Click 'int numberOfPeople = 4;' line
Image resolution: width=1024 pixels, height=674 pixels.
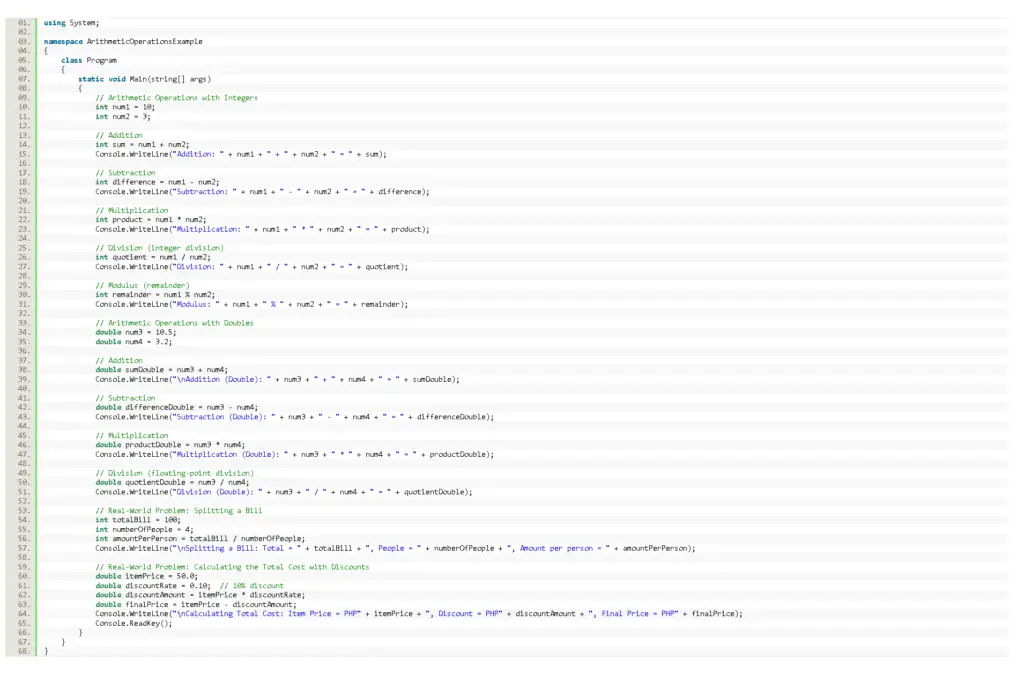pyautogui.click(x=144, y=530)
